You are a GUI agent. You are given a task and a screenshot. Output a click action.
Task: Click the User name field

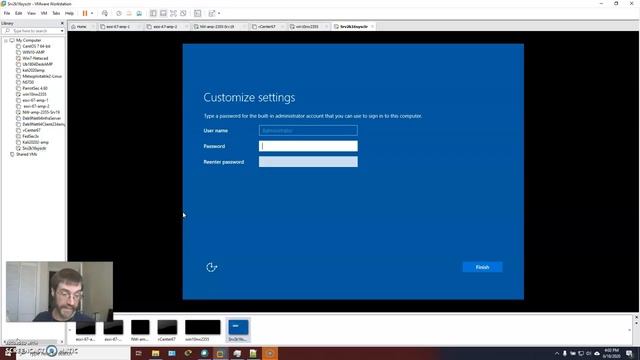tap(308, 131)
